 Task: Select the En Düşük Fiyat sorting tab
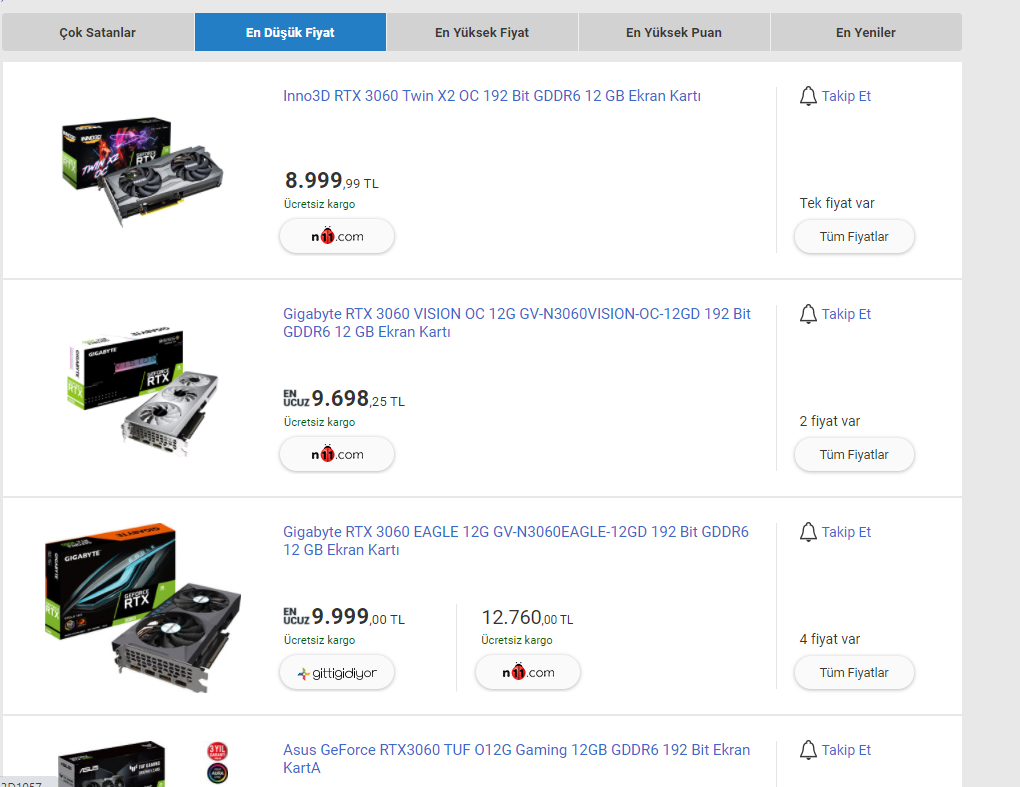coord(290,32)
